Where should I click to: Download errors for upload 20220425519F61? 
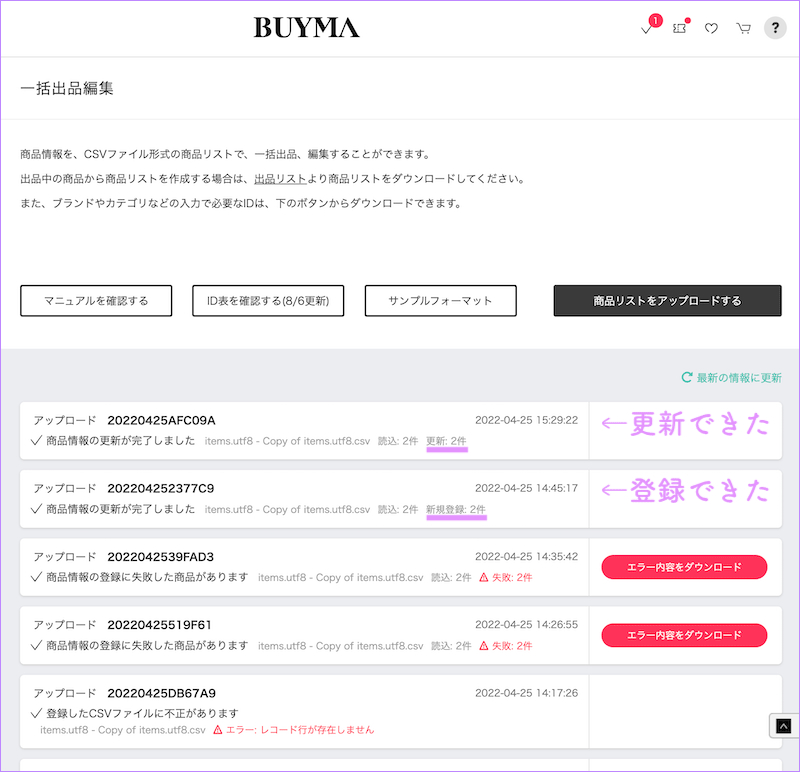tap(684, 635)
